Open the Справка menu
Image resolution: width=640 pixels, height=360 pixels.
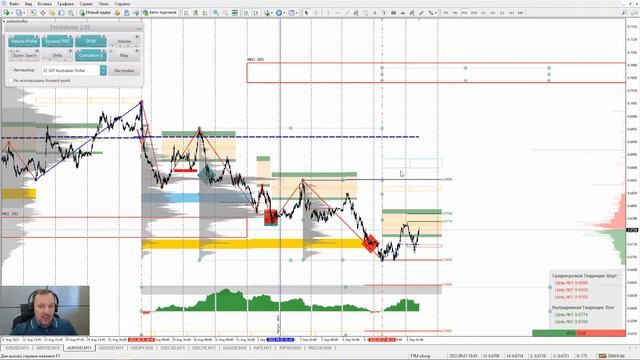coord(122,4)
